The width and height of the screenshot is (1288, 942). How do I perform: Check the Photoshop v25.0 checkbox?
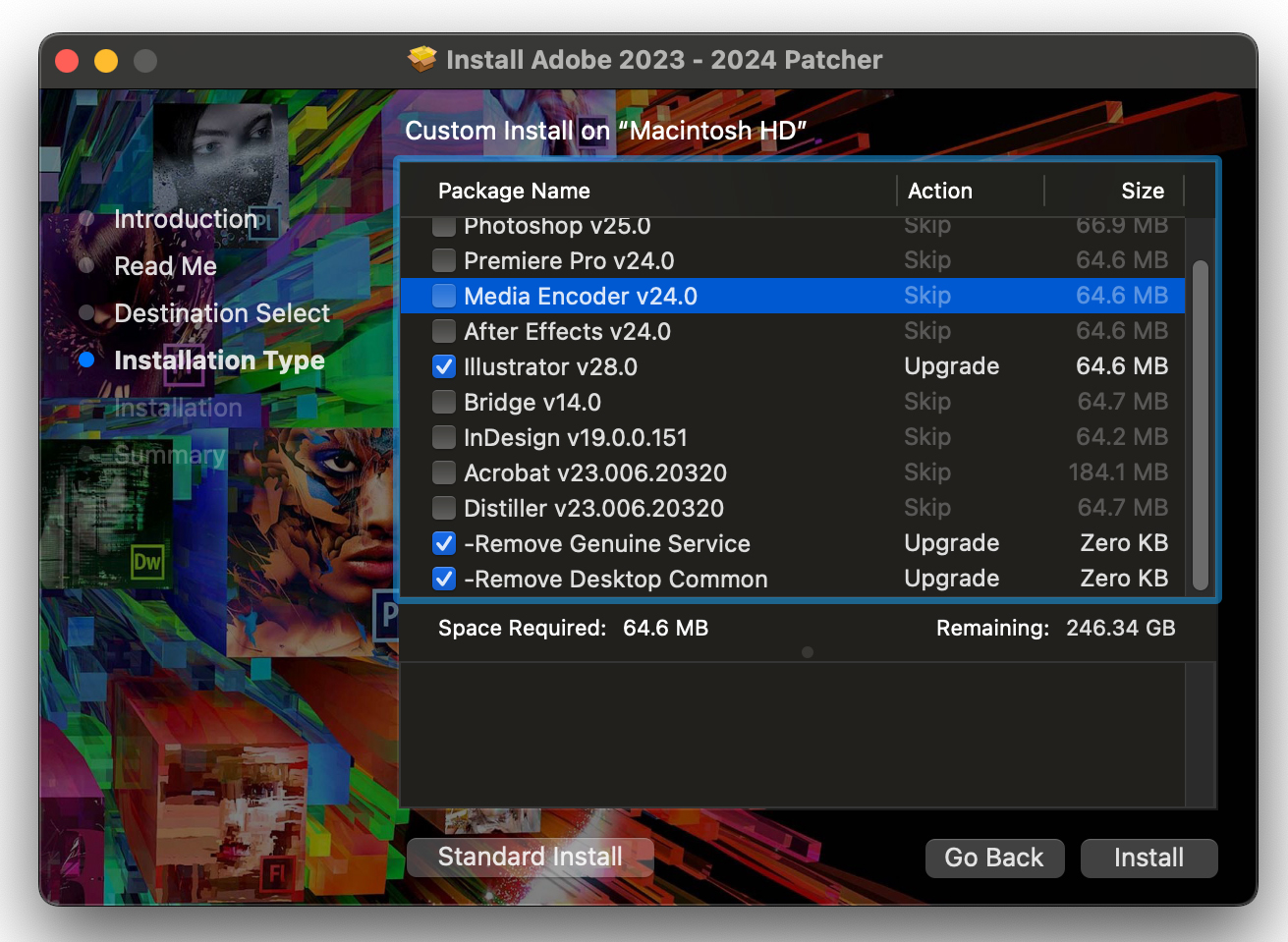(443, 225)
